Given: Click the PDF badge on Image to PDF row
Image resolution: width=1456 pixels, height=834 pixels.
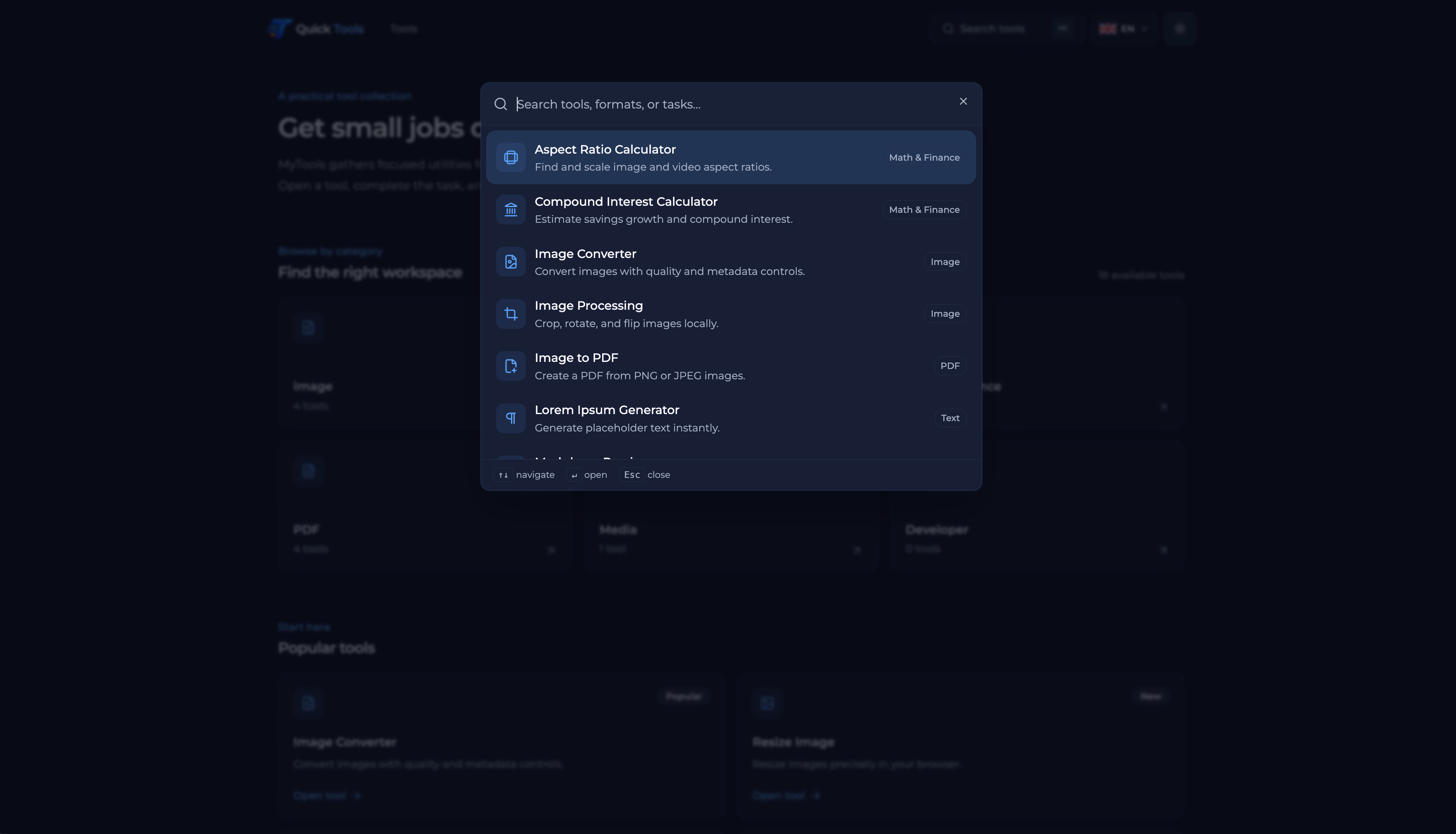Looking at the screenshot, I should (950, 366).
